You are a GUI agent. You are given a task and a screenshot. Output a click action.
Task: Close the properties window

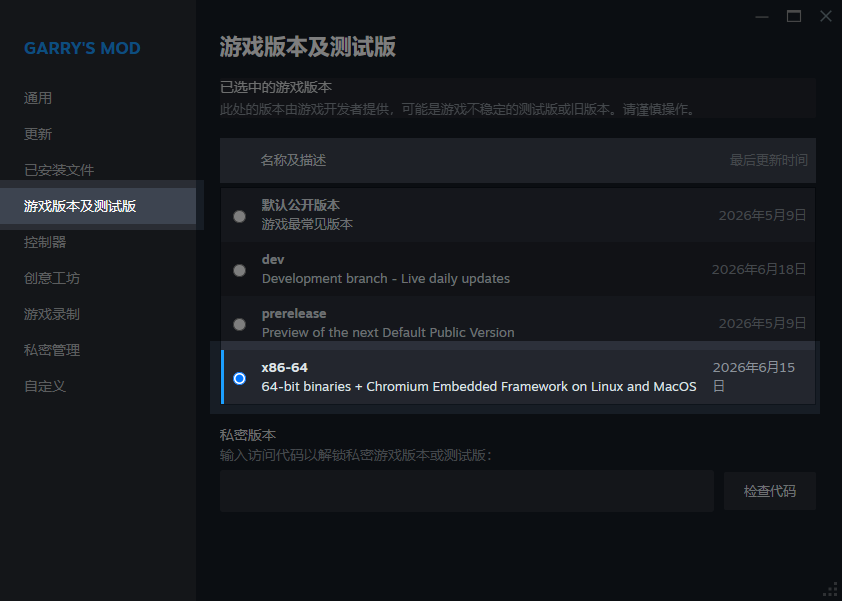pos(826,17)
